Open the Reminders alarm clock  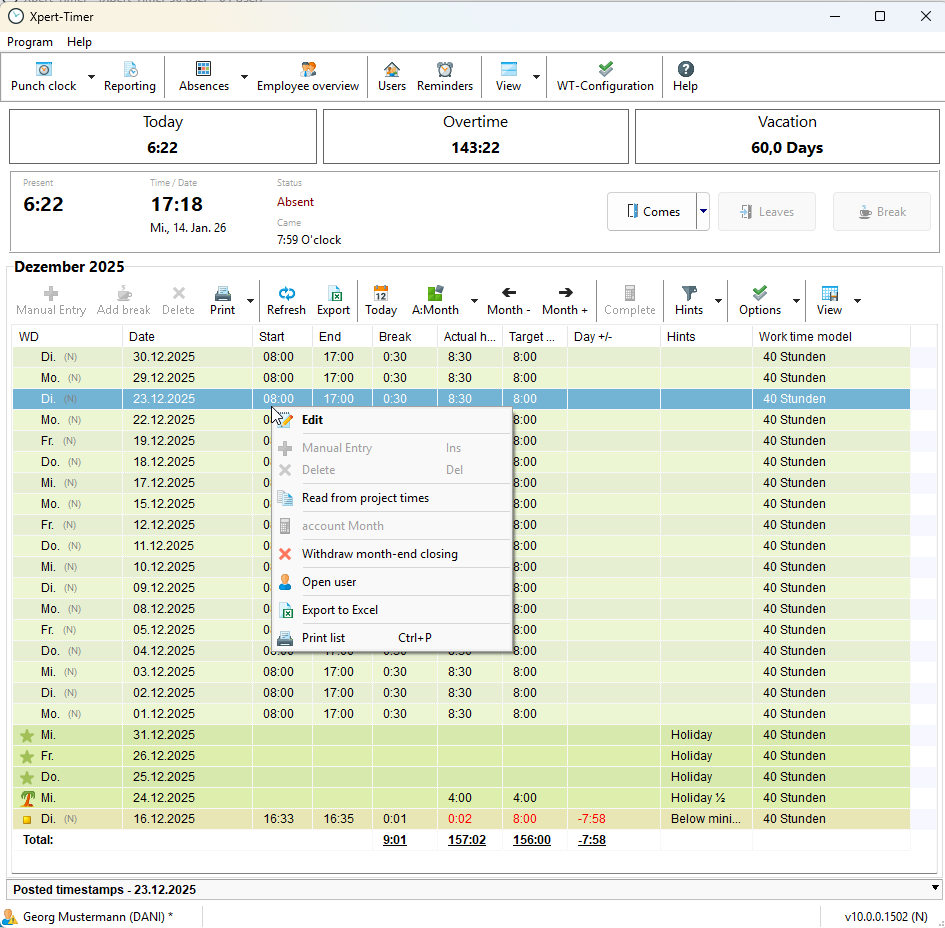(x=445, y=76)
